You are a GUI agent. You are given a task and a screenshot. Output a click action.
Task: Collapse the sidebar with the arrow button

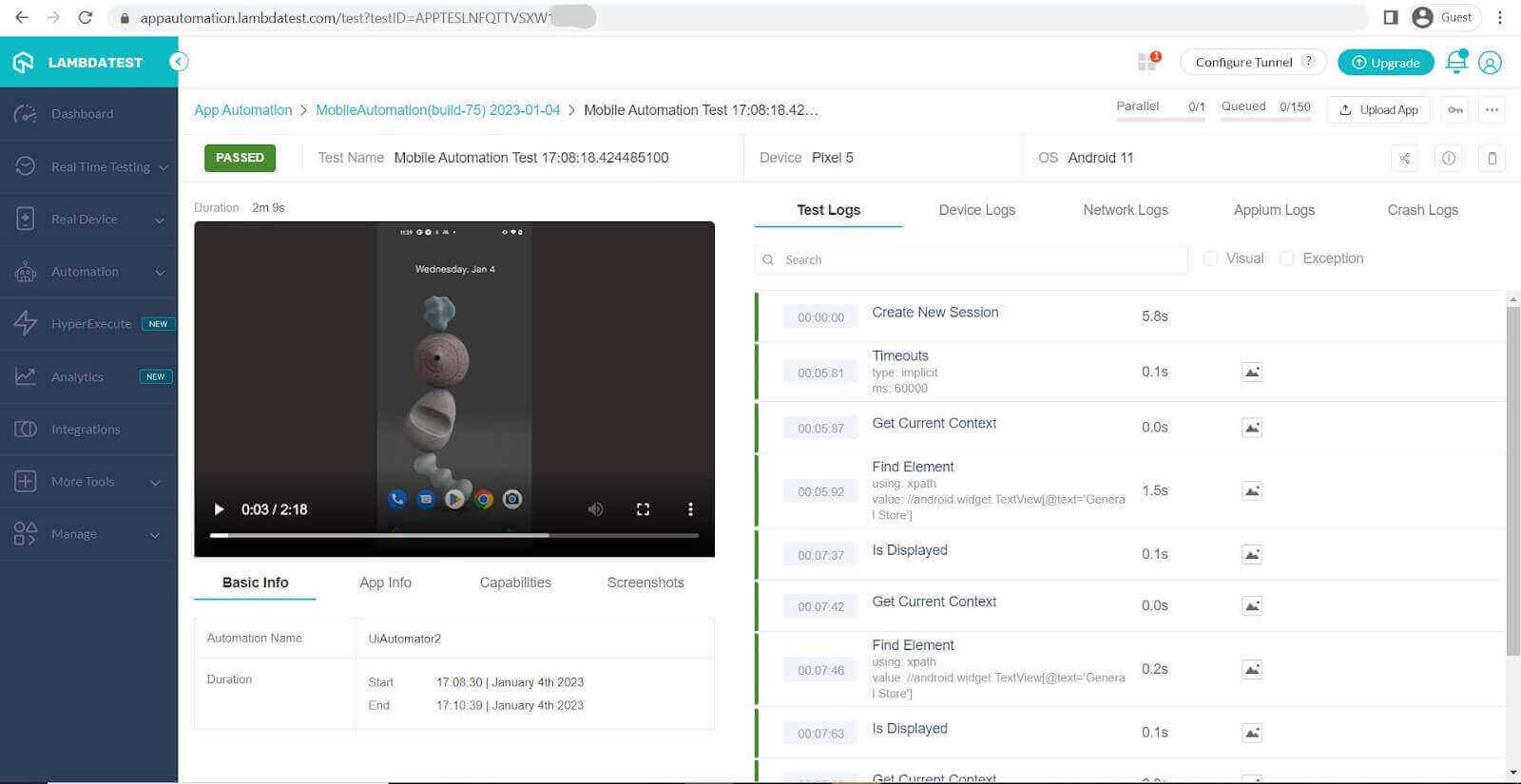tap(178, 62)
